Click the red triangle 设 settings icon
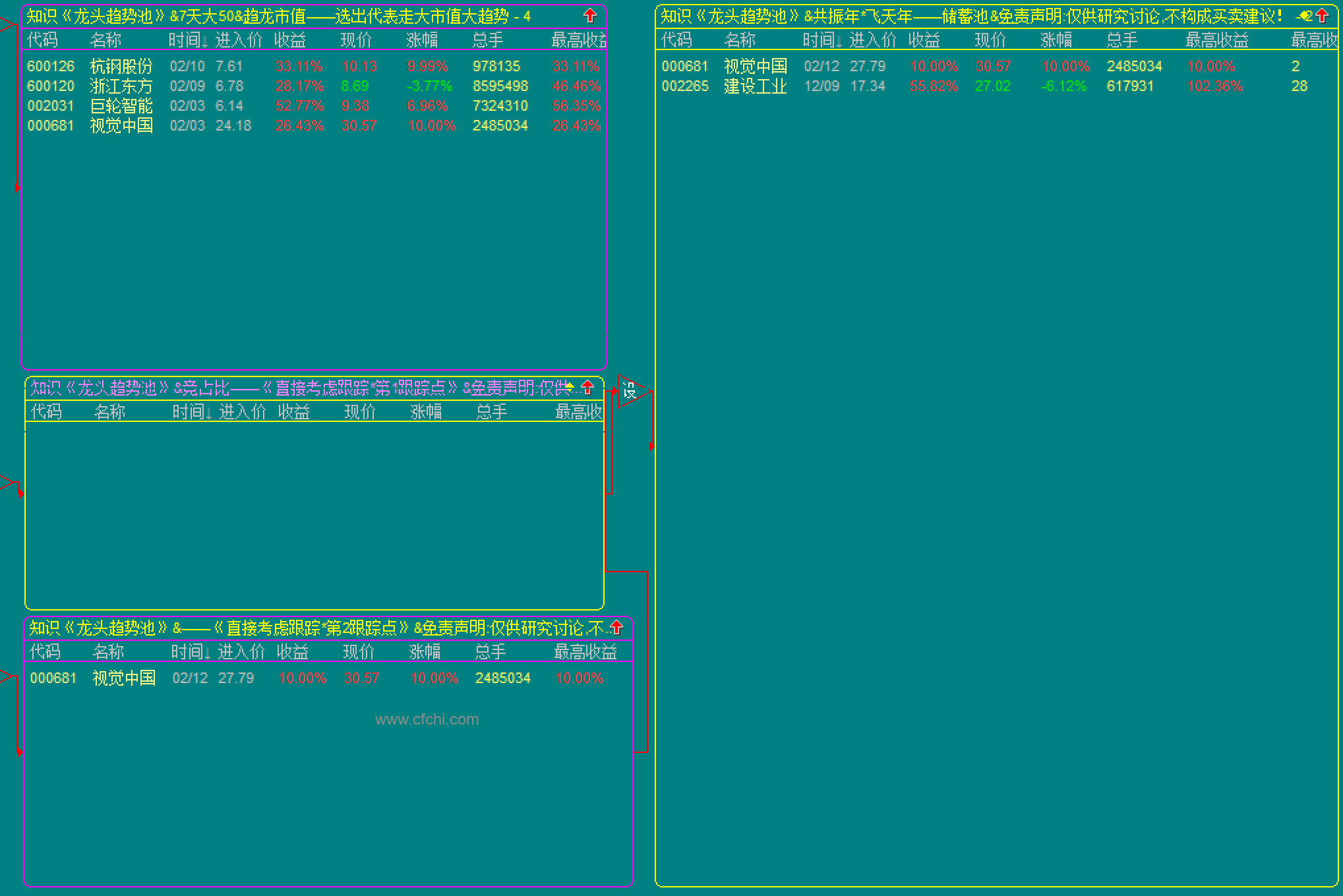The width and height of the screenshot is (1343, 896). [x=630, y=391]
